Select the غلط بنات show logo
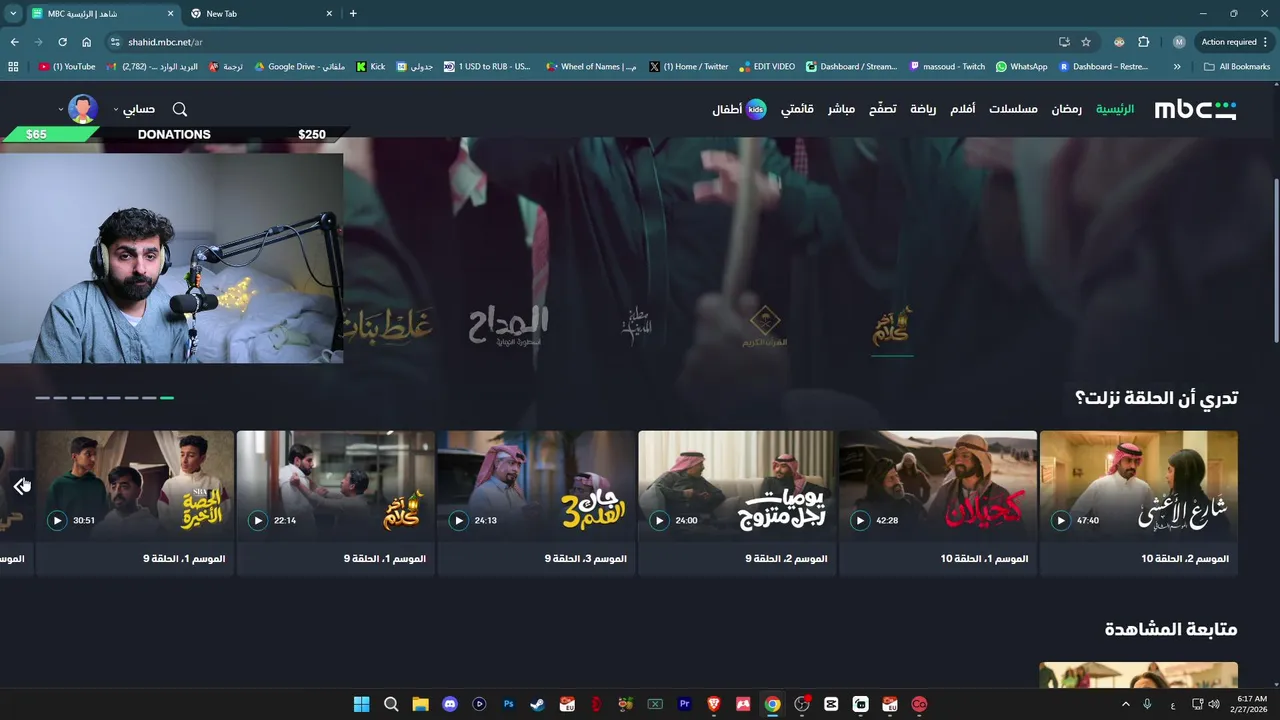 tap(388, 325)
